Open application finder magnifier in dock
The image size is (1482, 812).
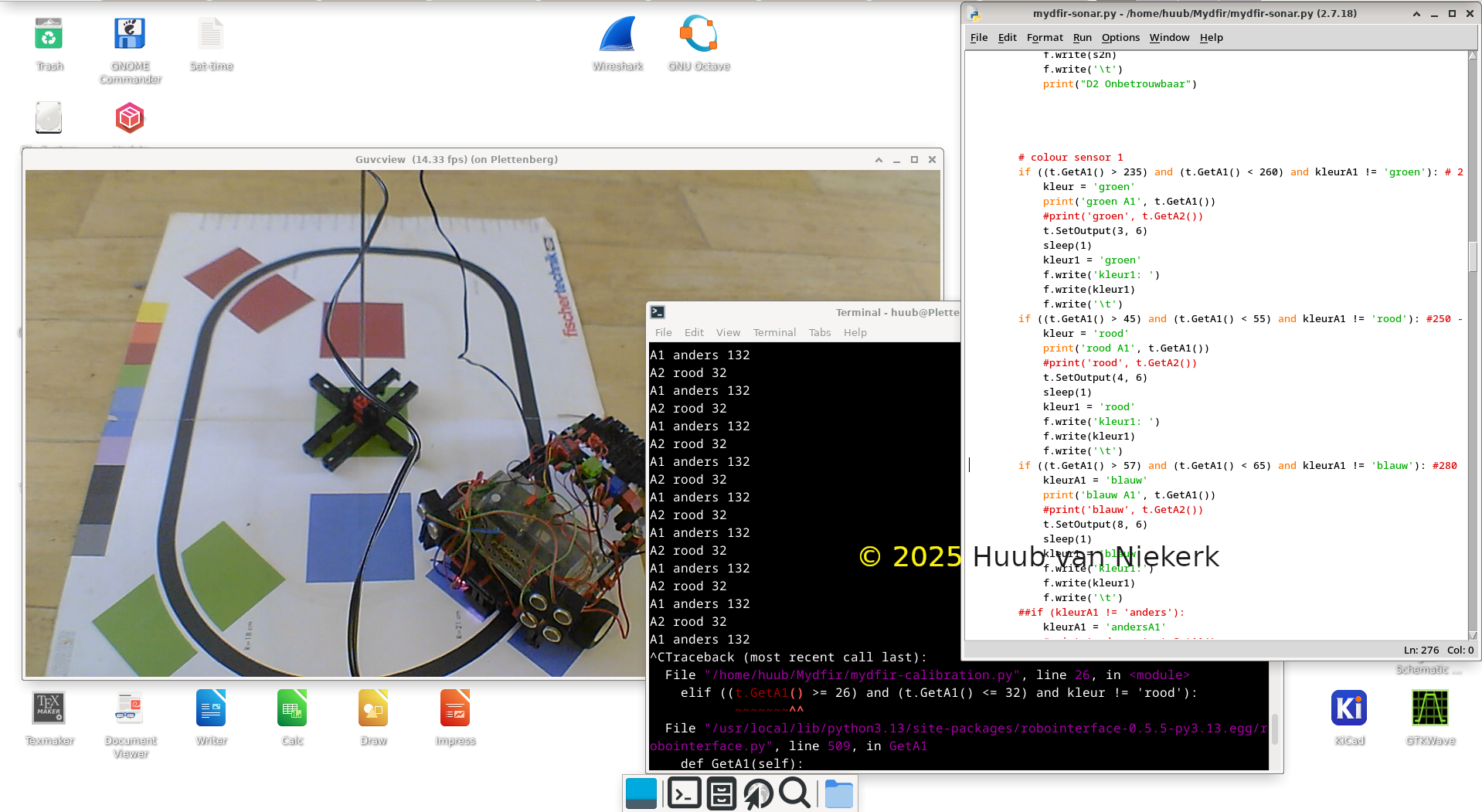click(794, 793)
